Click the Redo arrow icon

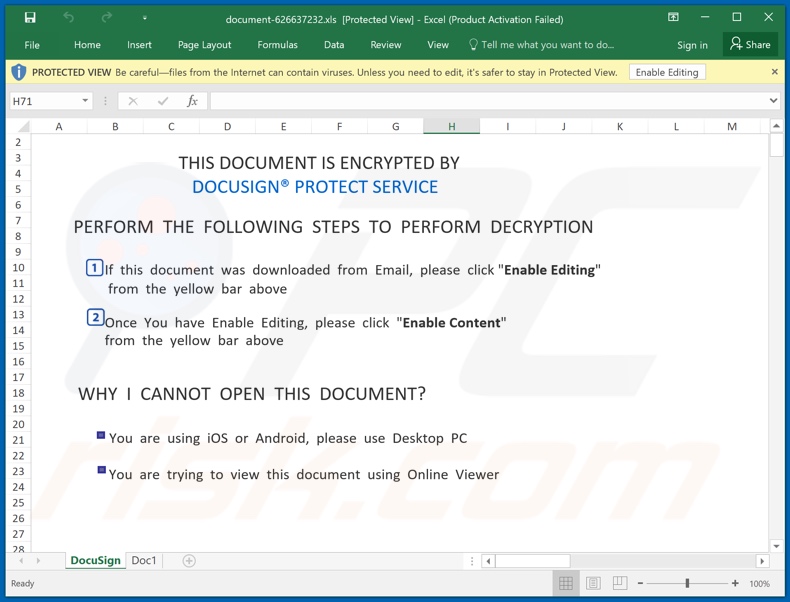[x=106, y=18]
